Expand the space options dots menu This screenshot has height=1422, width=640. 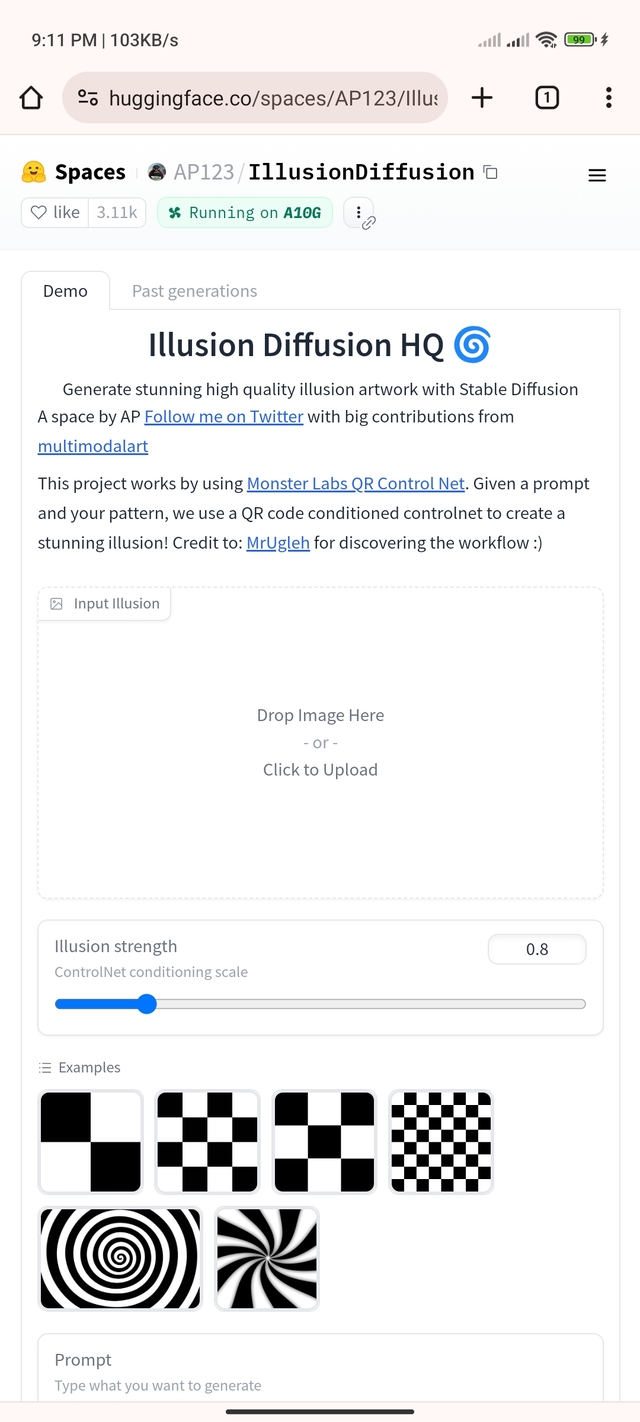click(358, 212)
